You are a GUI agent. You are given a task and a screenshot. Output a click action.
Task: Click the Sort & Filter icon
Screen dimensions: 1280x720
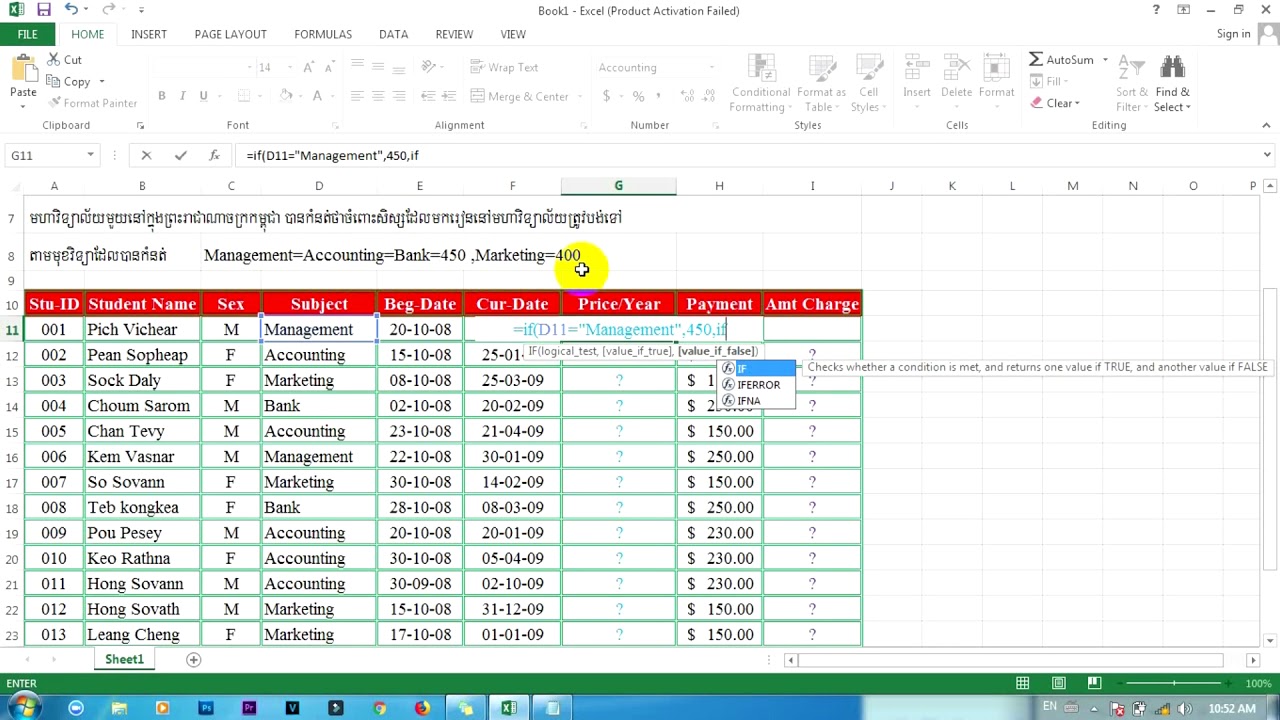(x=1132, y=68)
